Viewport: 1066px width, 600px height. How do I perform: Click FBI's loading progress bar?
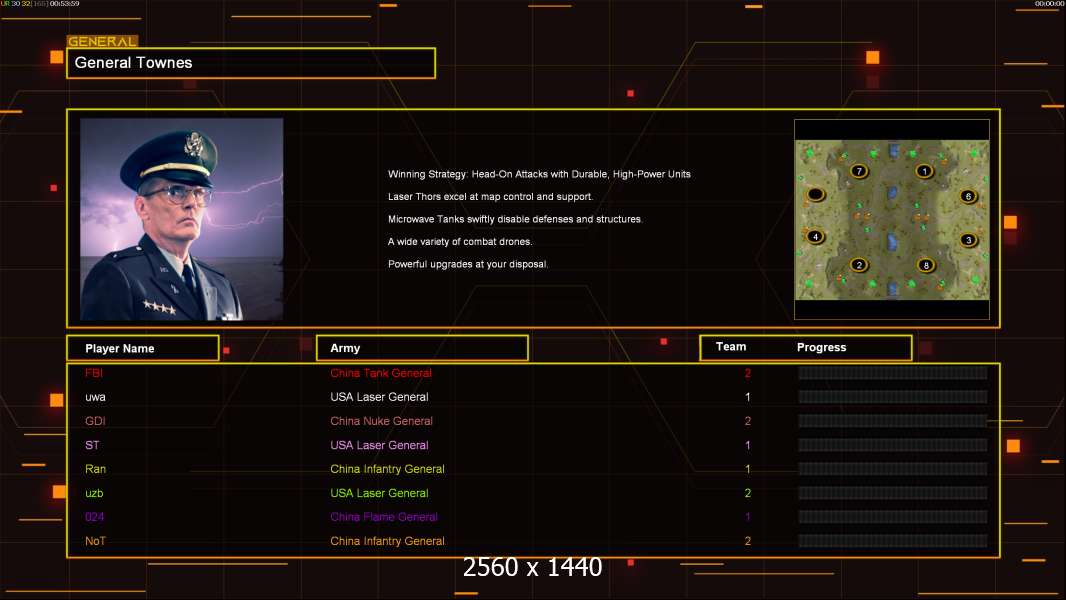click(x=893, y=373)
